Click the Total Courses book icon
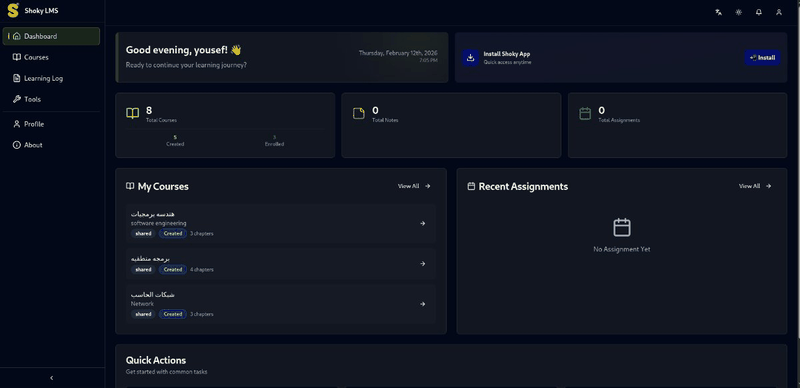This screenshot has height=388, width=800. point(133,113)
